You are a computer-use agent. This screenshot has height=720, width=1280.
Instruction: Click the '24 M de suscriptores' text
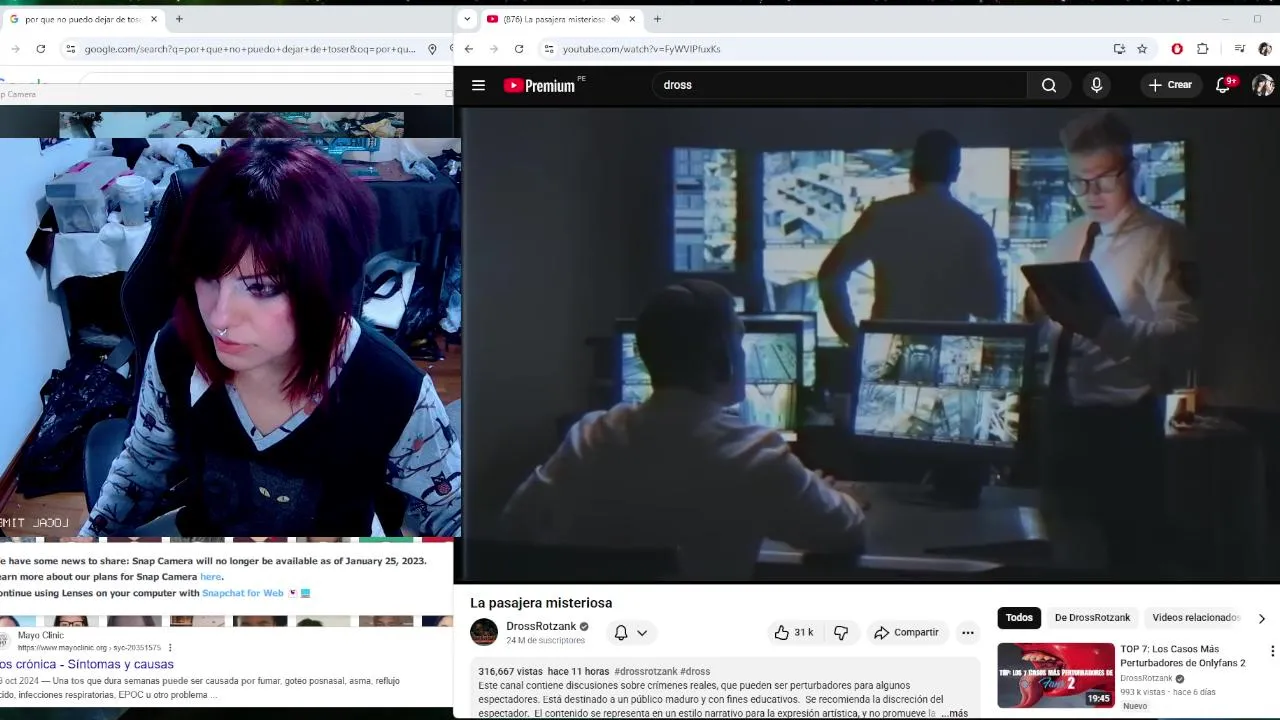[545, 640]
